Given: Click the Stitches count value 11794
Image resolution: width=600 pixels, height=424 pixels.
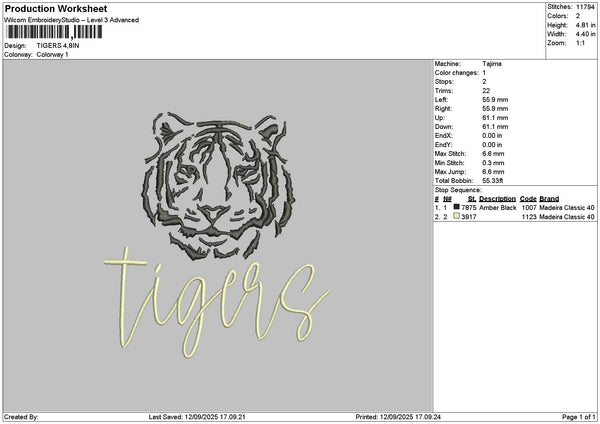Looking at the screenshot, I should coord(585,7).
